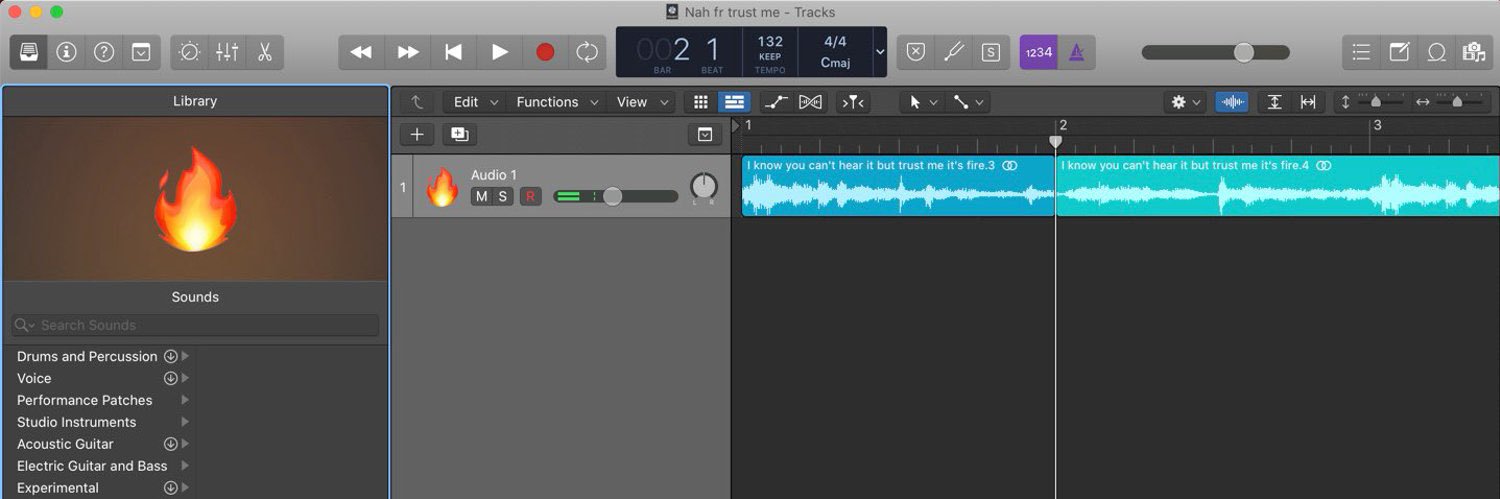Screen dimensions: 1500x499
Task: Show Global Tracks button
Action: tap(705, 134)
